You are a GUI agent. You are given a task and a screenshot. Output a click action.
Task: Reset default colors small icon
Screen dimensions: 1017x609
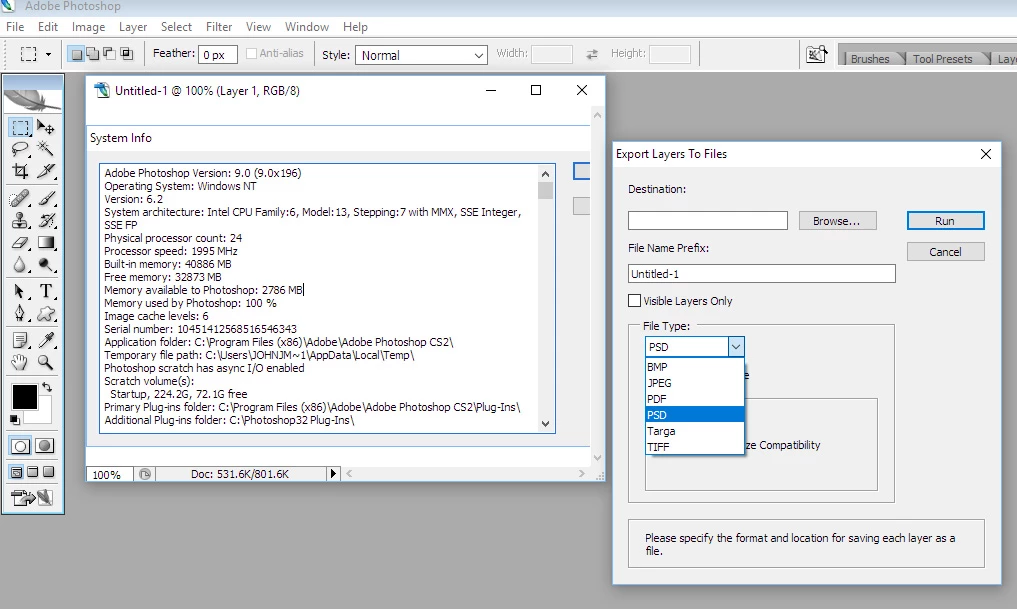point(14,420)
